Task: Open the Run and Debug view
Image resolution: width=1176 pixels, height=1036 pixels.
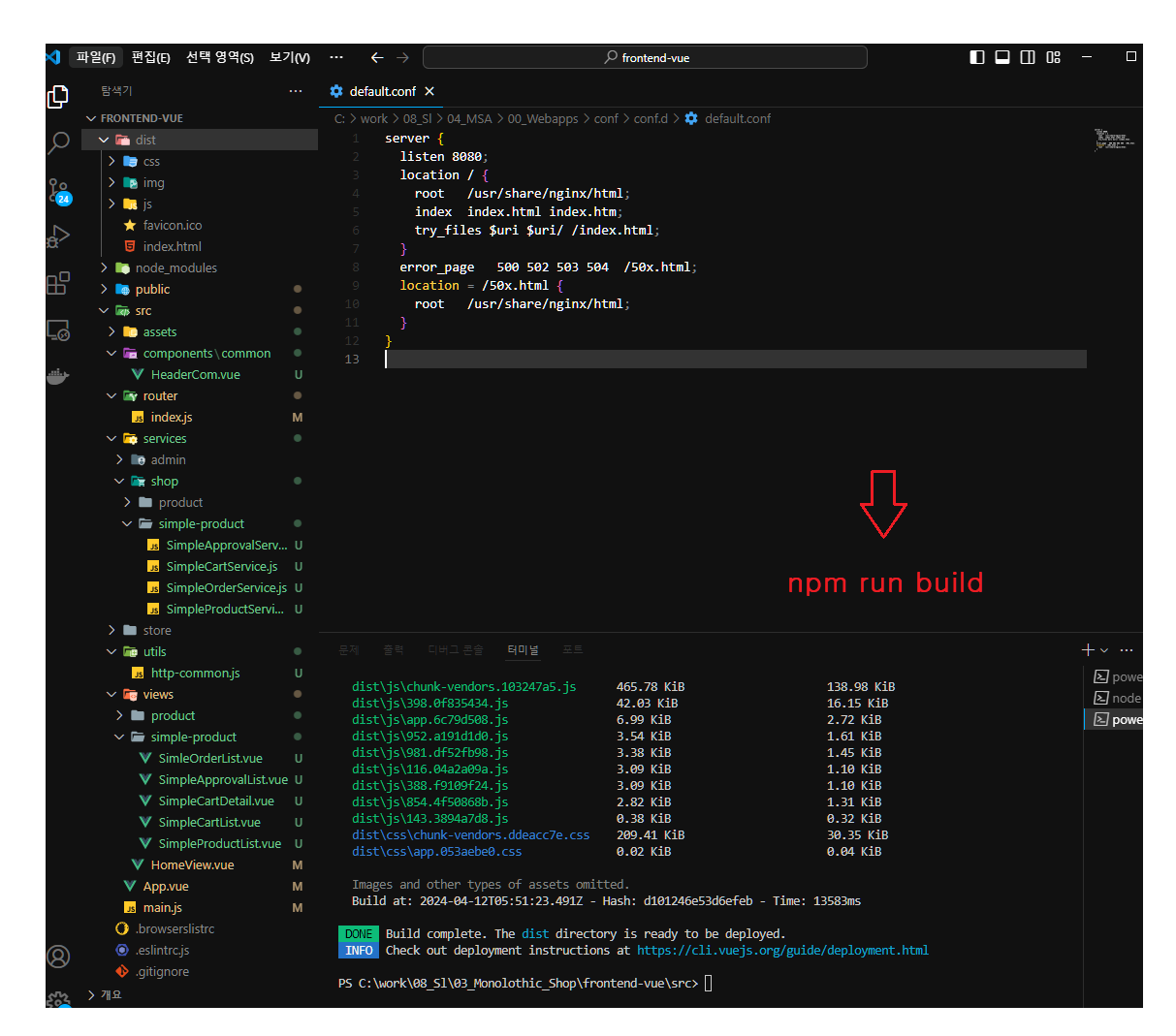Action: [x=58, y=236]
